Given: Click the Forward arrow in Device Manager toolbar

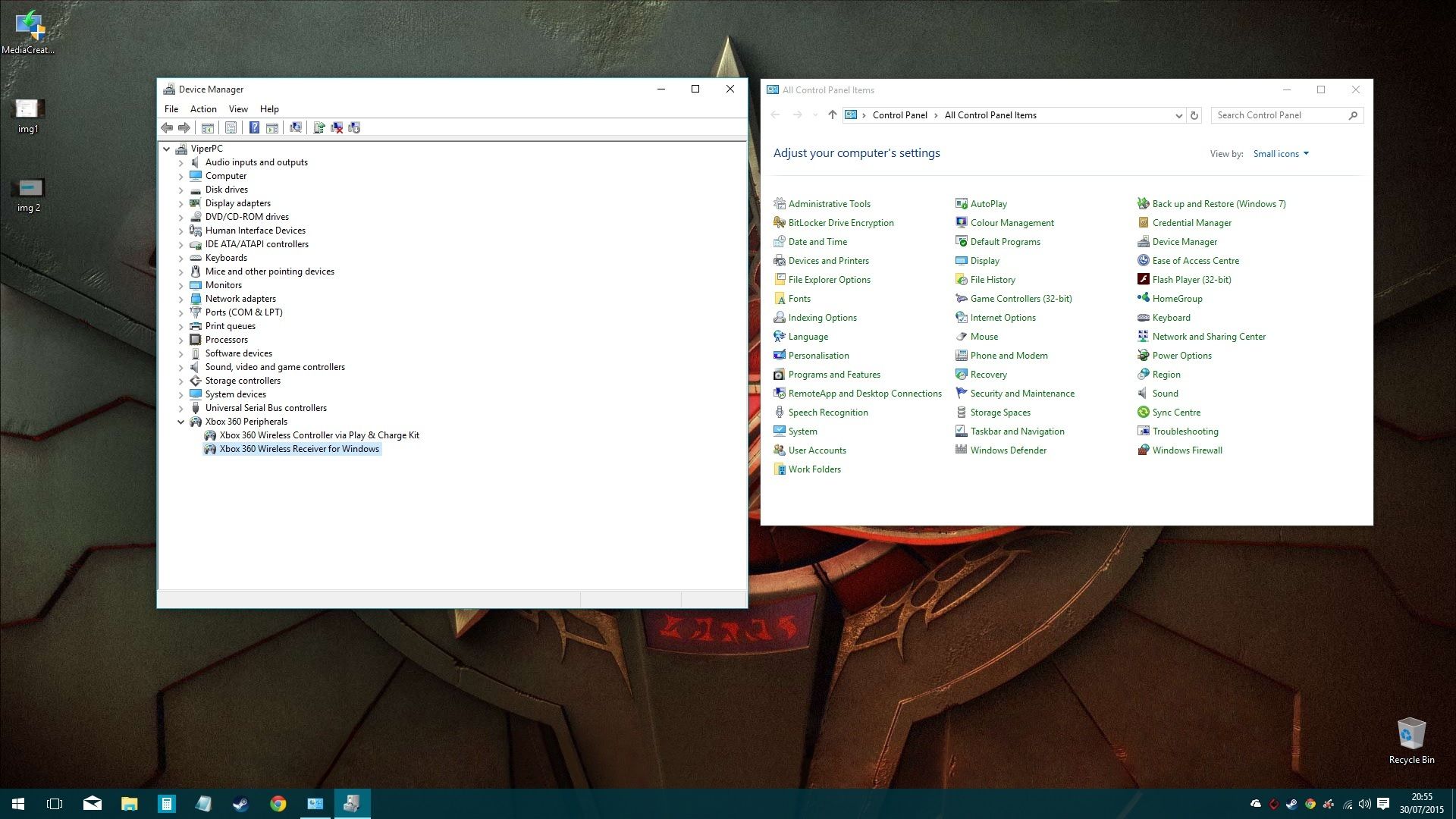Looking at the screenshot, I should pos(184,127).
